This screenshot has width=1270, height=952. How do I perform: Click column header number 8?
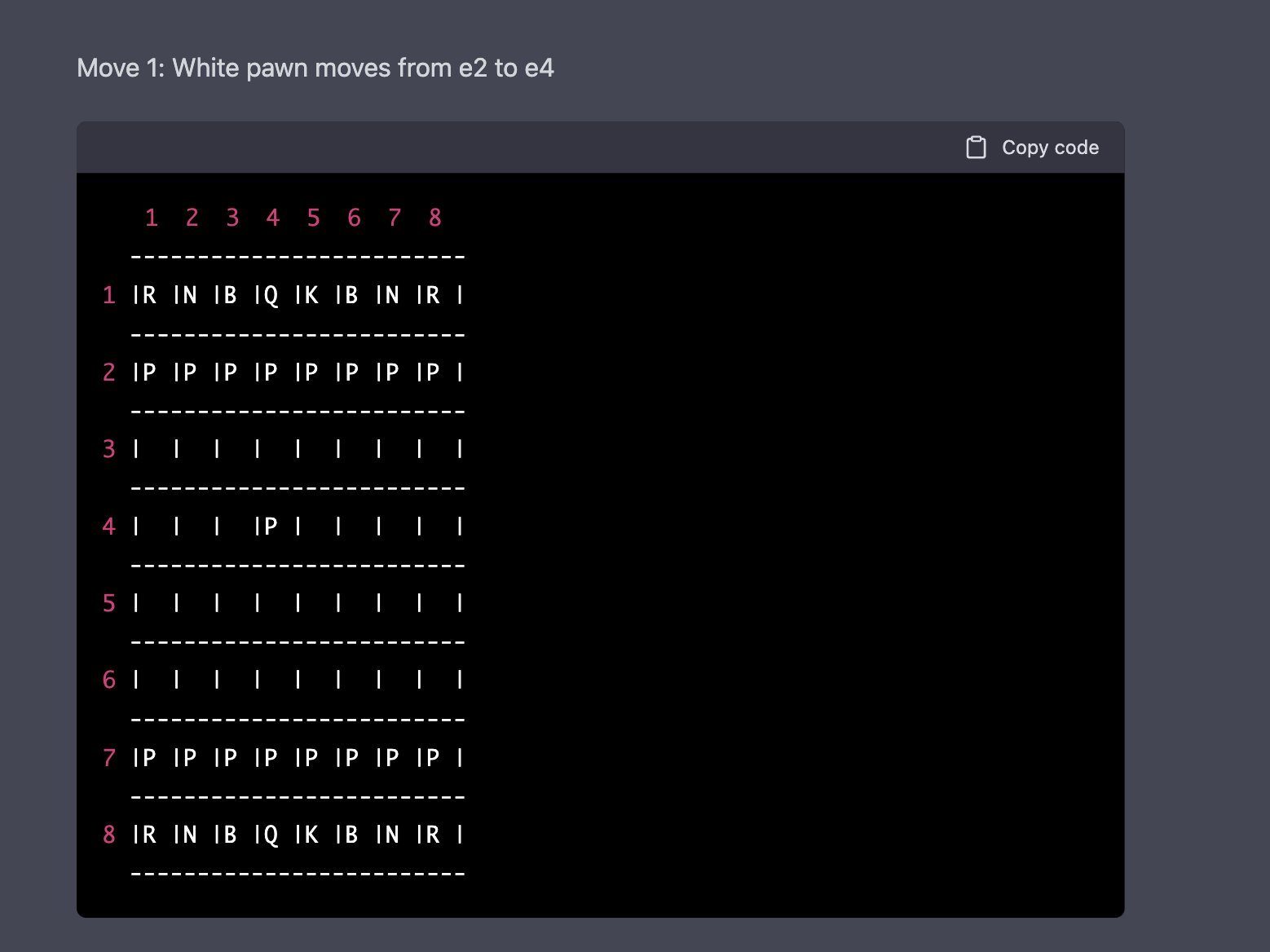(434, 218)
